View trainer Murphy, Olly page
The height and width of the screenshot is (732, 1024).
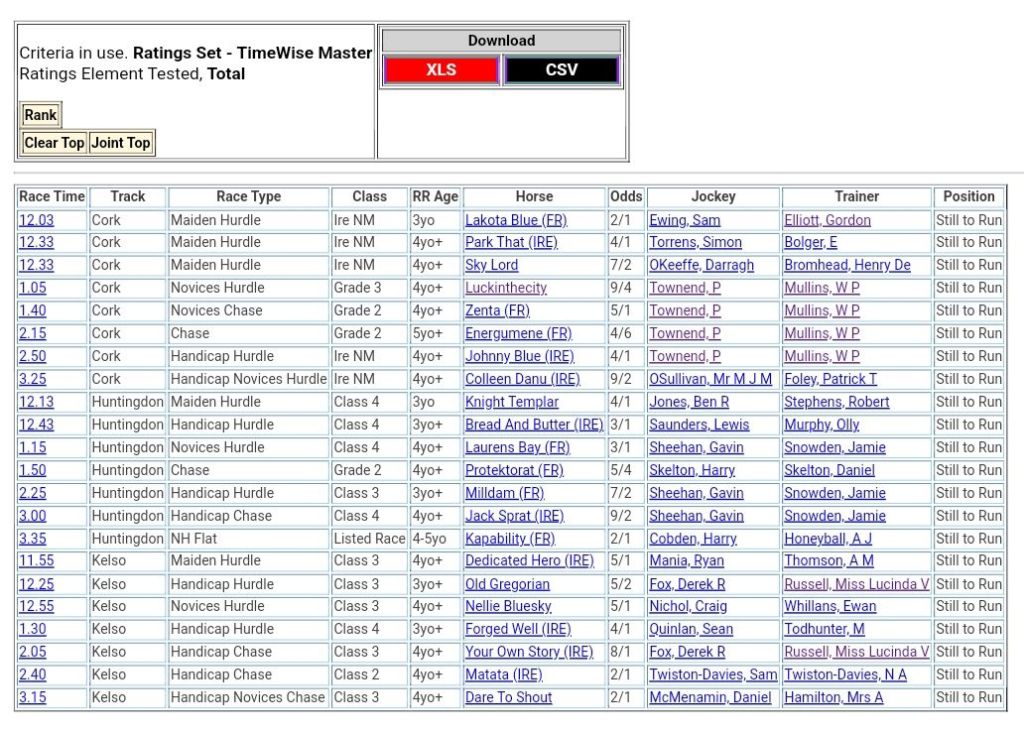pos(821,424)
